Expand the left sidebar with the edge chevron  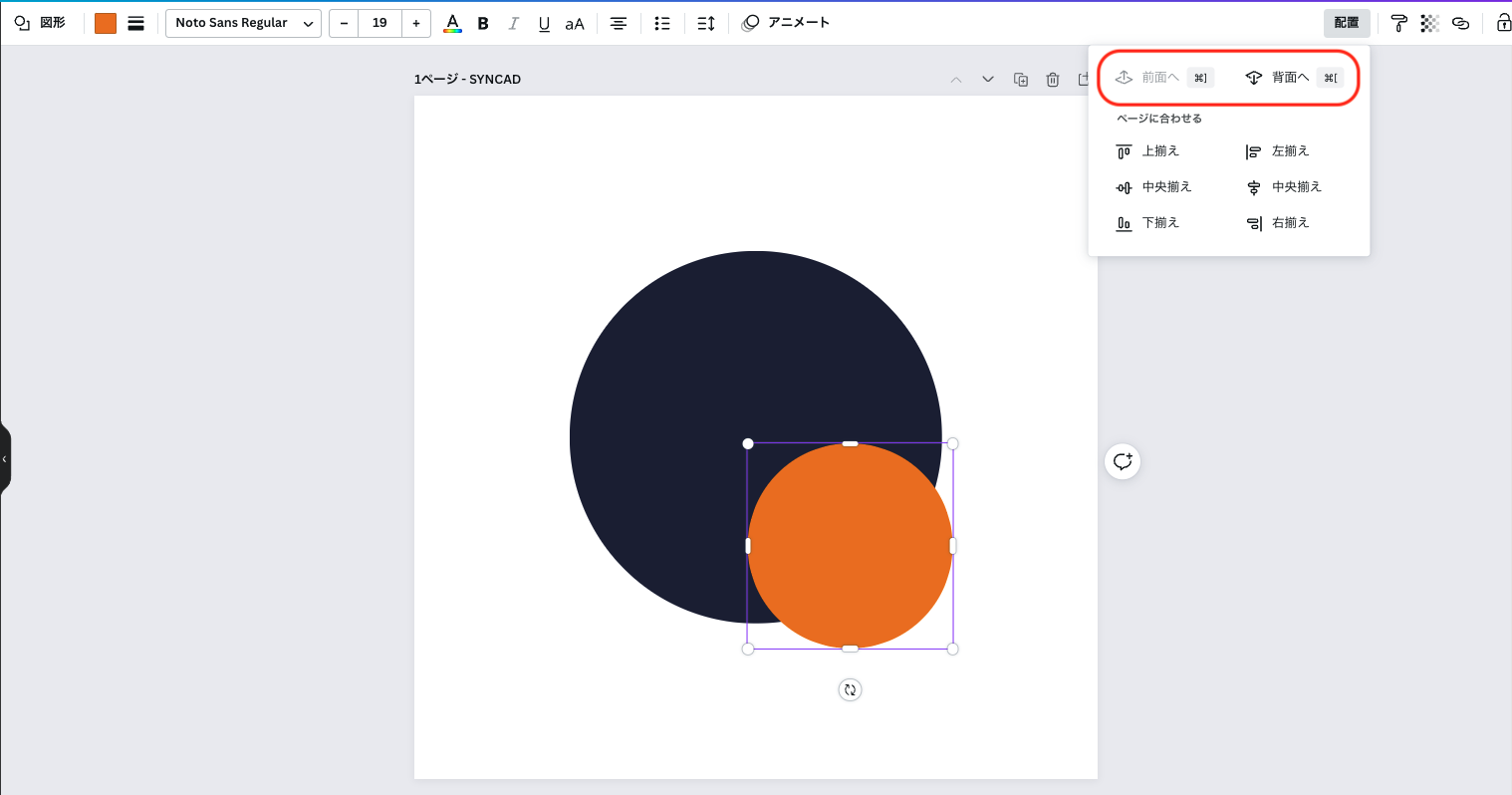click(5, 458)
